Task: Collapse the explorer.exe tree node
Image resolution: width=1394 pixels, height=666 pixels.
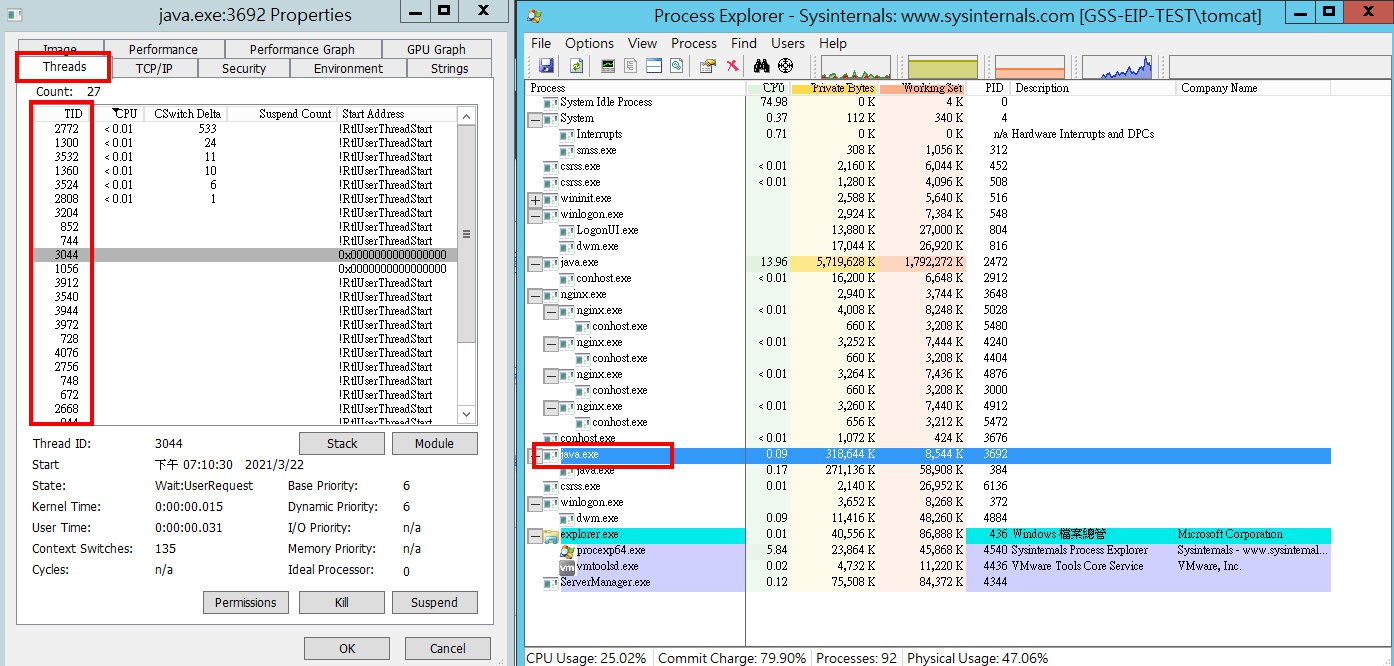Action: point(535,535)
